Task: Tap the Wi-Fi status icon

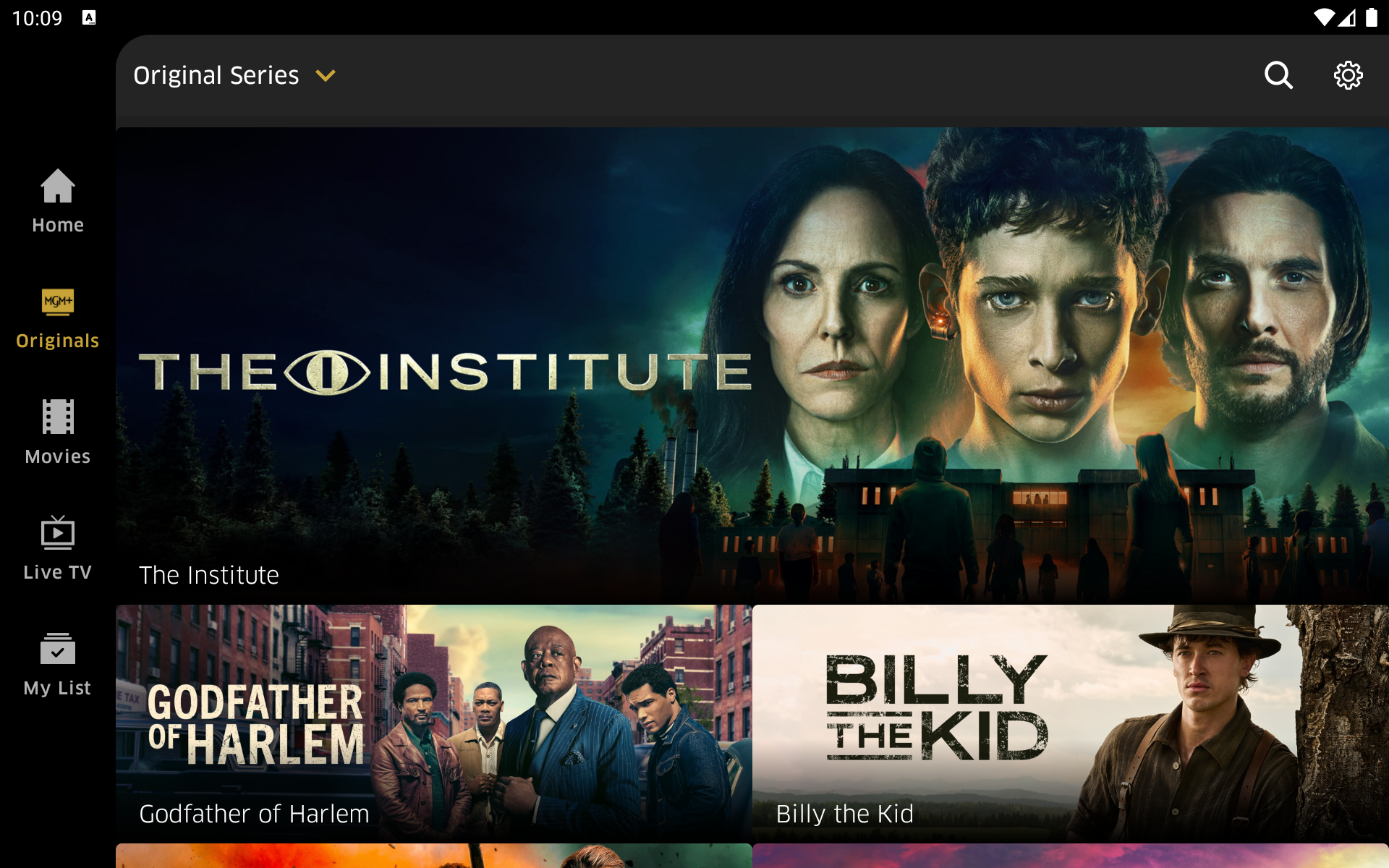Action: (1323, 17)
